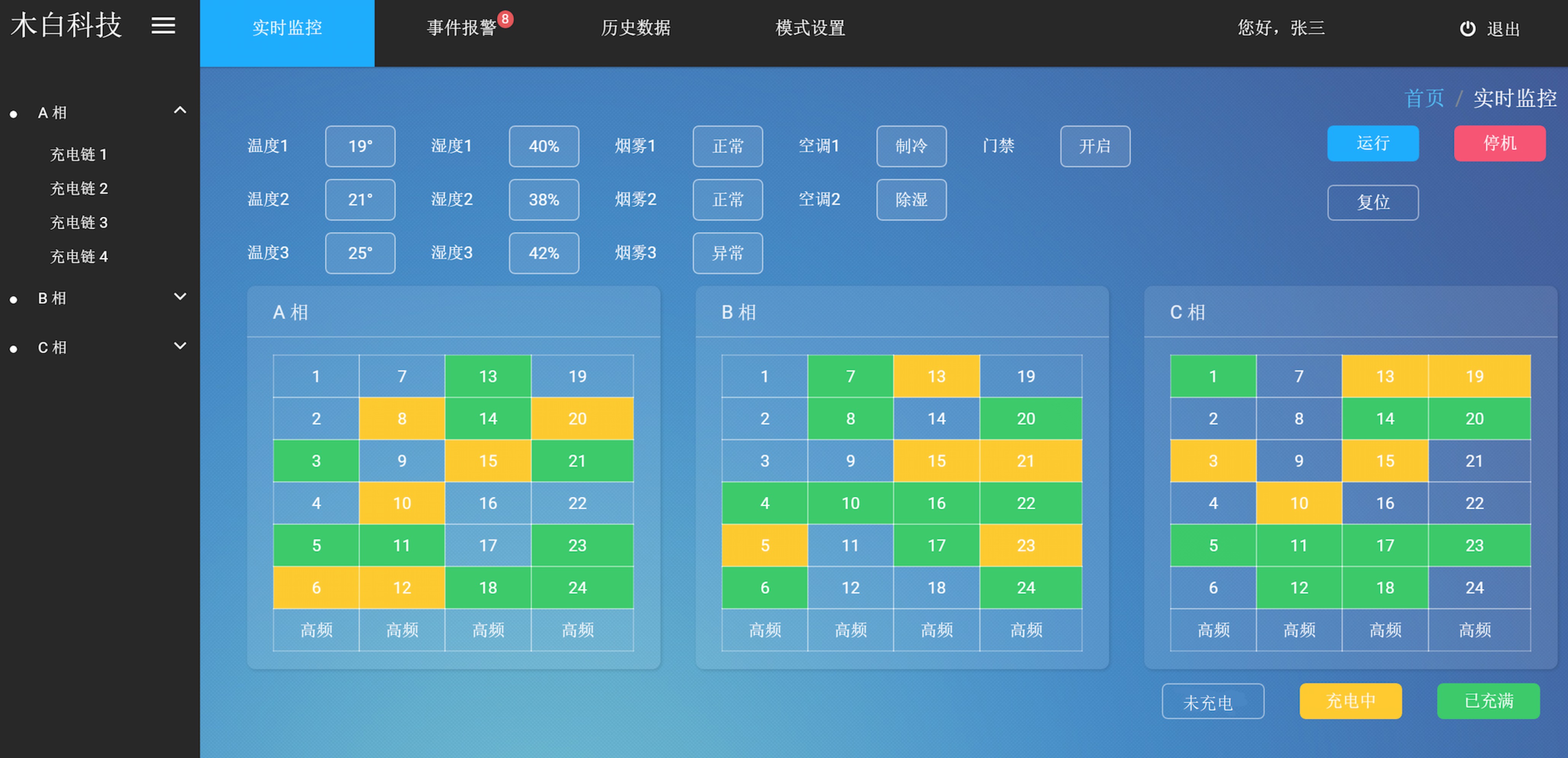Select green cell 3 in A相 grid
Image resolution: width=1568 pixels, height=758 pixels.
click(316, 461)
